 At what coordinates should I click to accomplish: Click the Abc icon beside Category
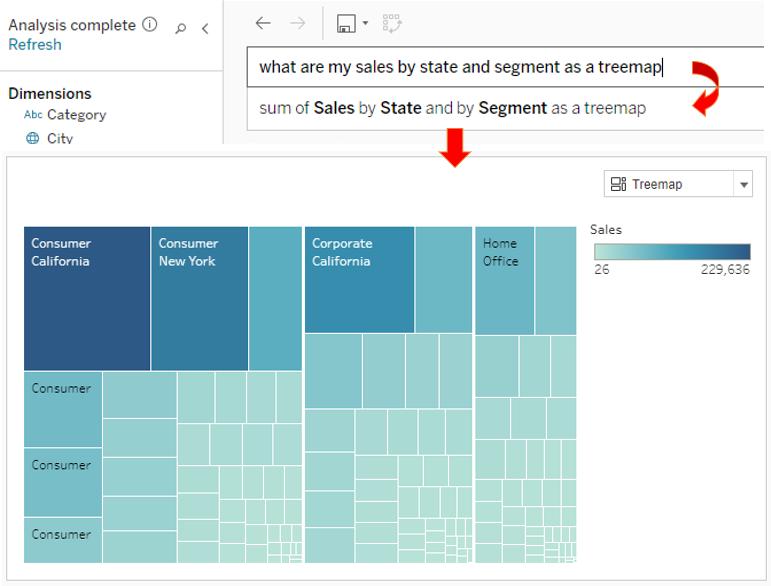pos(33,115)
